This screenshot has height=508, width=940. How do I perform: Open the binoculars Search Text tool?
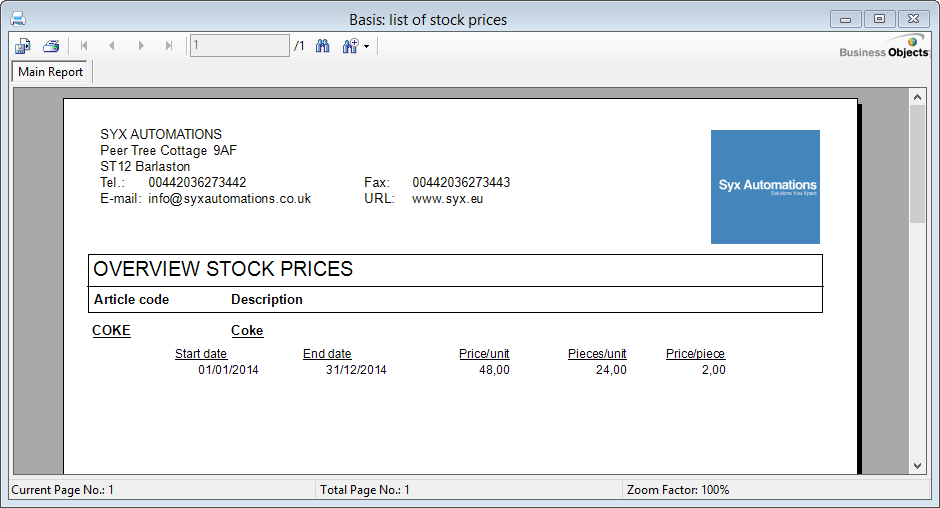pos(323,46)
